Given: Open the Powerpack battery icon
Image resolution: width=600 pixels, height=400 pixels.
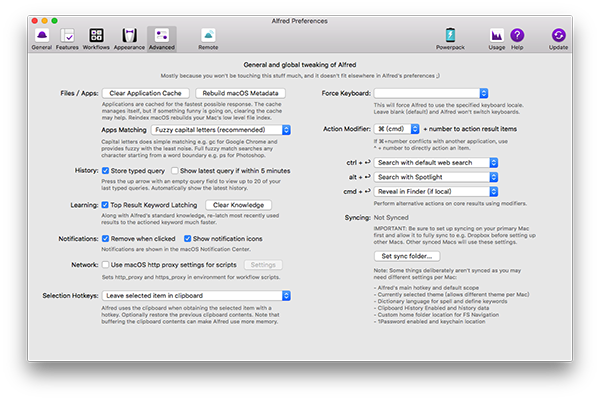Looking at the screenshot, I should [450, 36].
